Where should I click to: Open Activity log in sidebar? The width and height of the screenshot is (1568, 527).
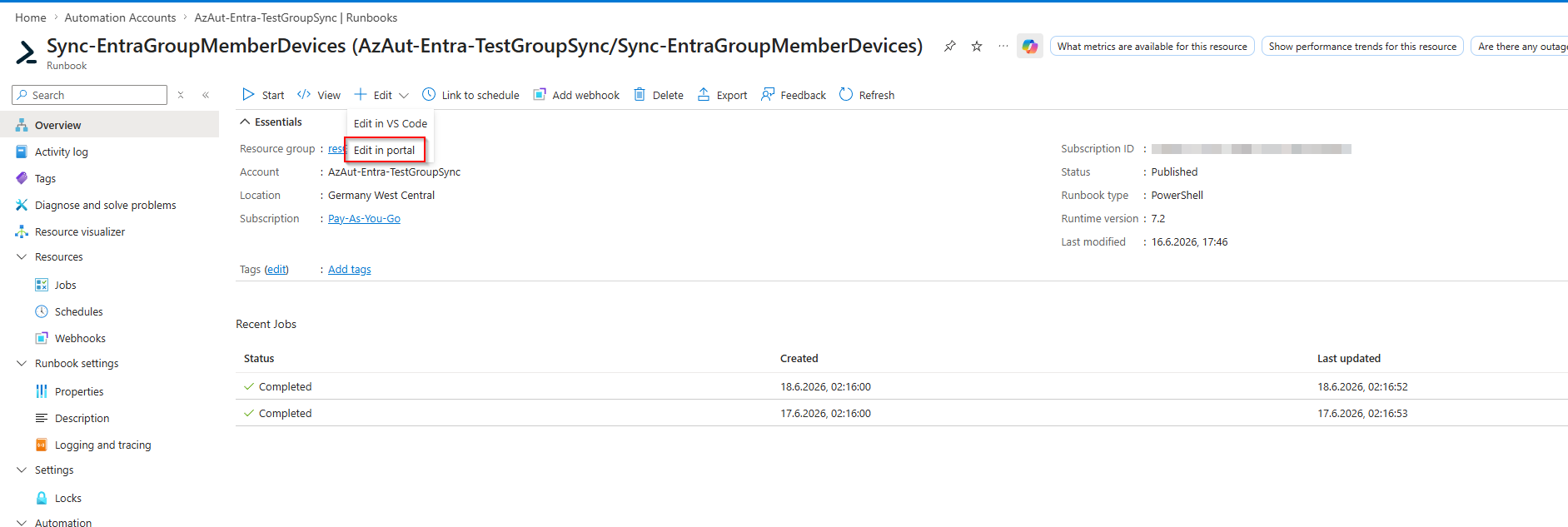tap(62, 152)
